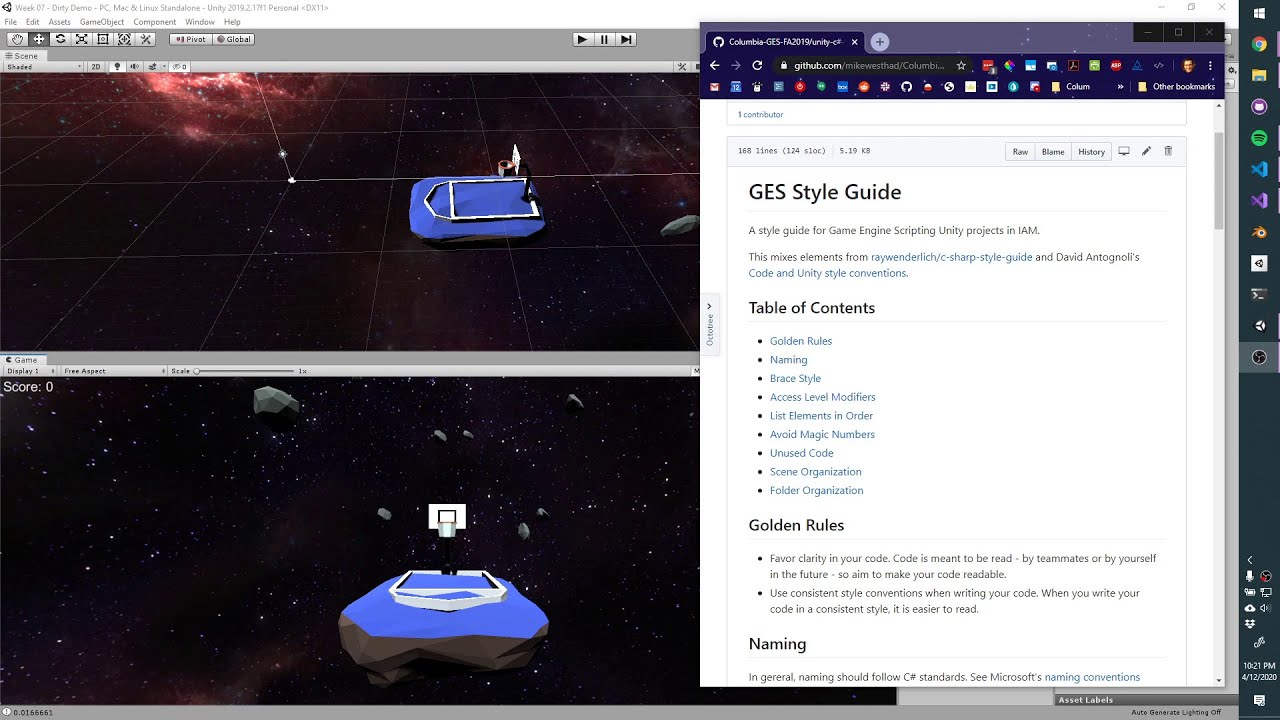Toggle scene lighting with the bulb icon
The image size is (1280, 720).
(x=117, y=67)
